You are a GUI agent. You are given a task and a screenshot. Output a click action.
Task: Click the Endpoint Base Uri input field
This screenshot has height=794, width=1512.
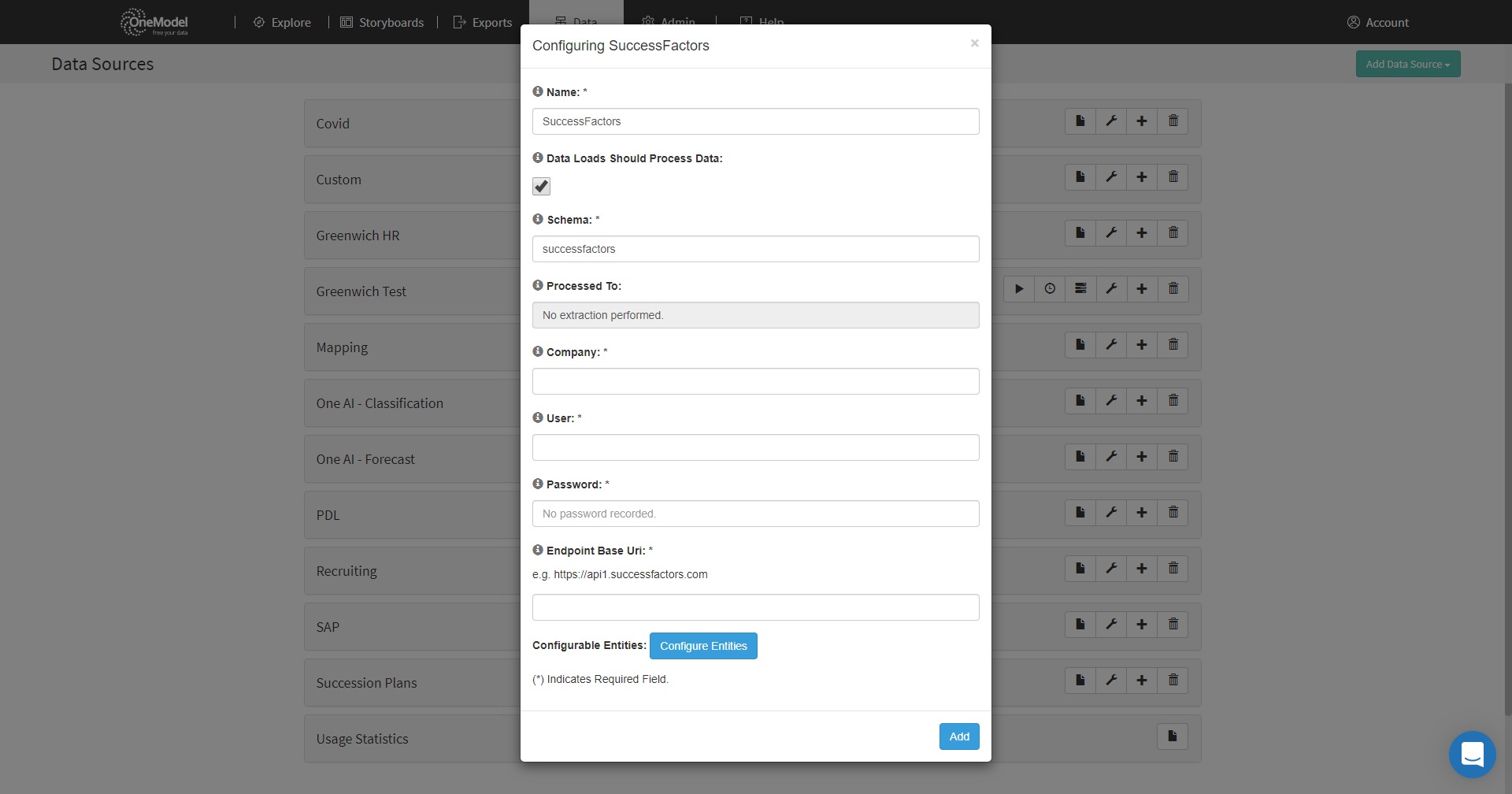756,607
